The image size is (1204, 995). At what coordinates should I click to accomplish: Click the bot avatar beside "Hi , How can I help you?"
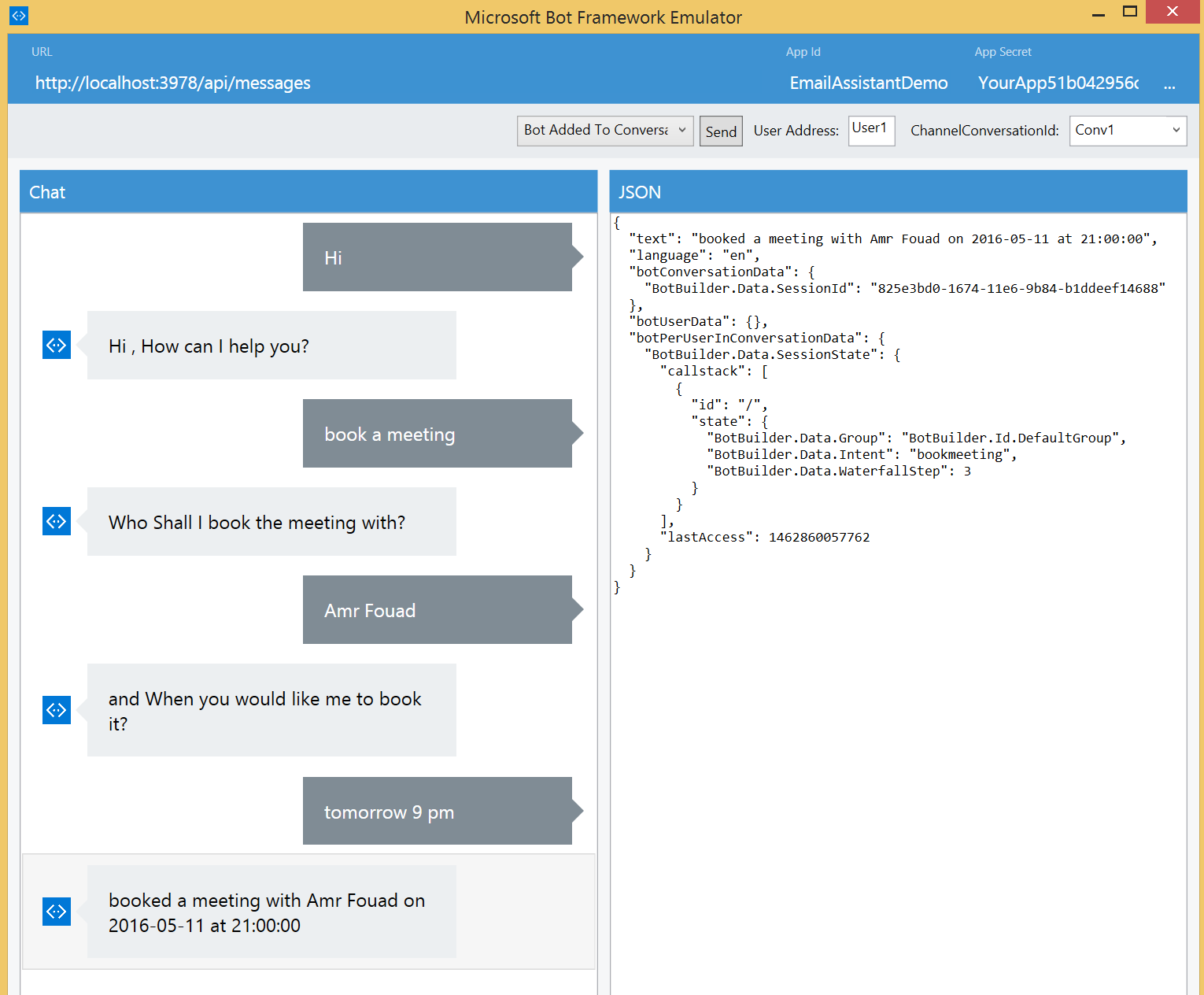(x=56, y=345)
